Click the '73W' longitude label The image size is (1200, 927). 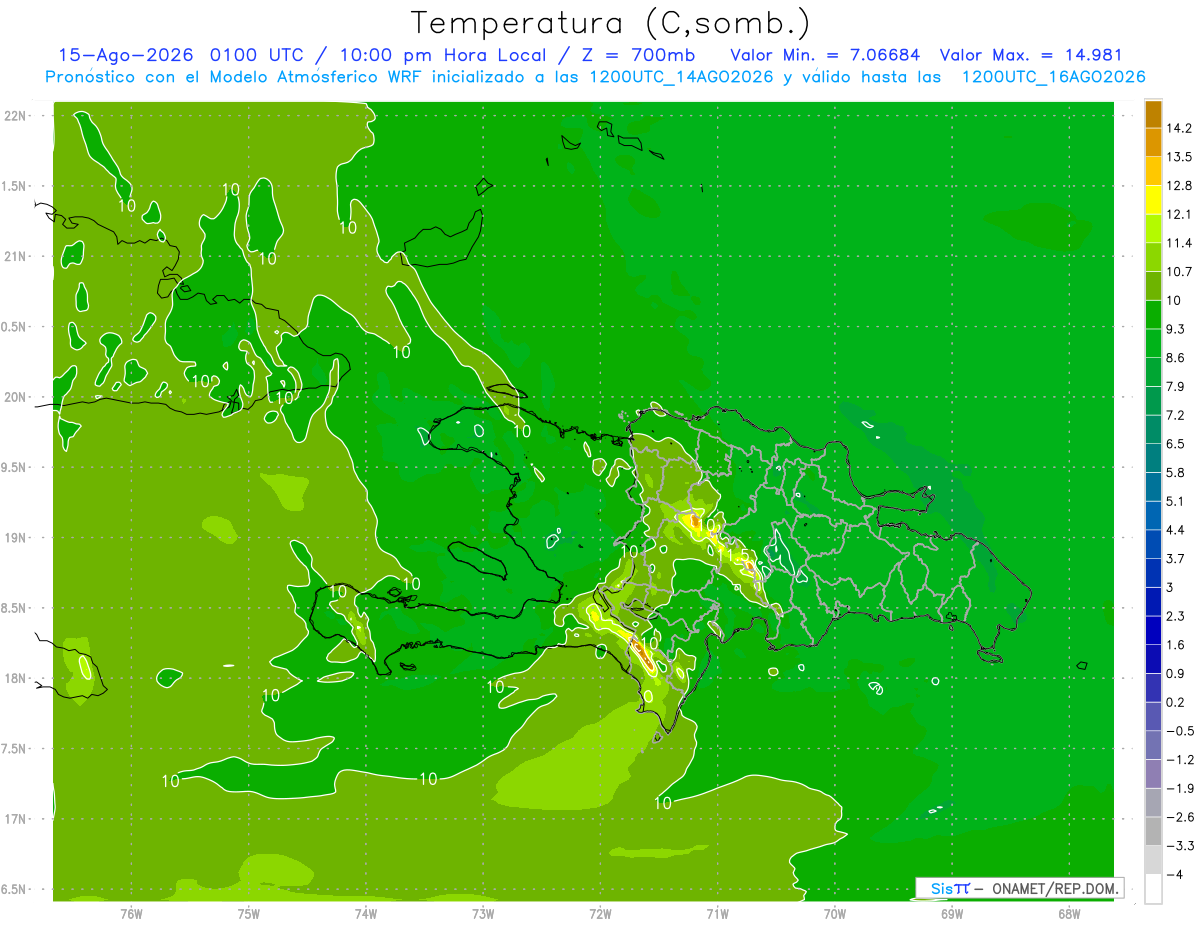[x=483, y=913]
